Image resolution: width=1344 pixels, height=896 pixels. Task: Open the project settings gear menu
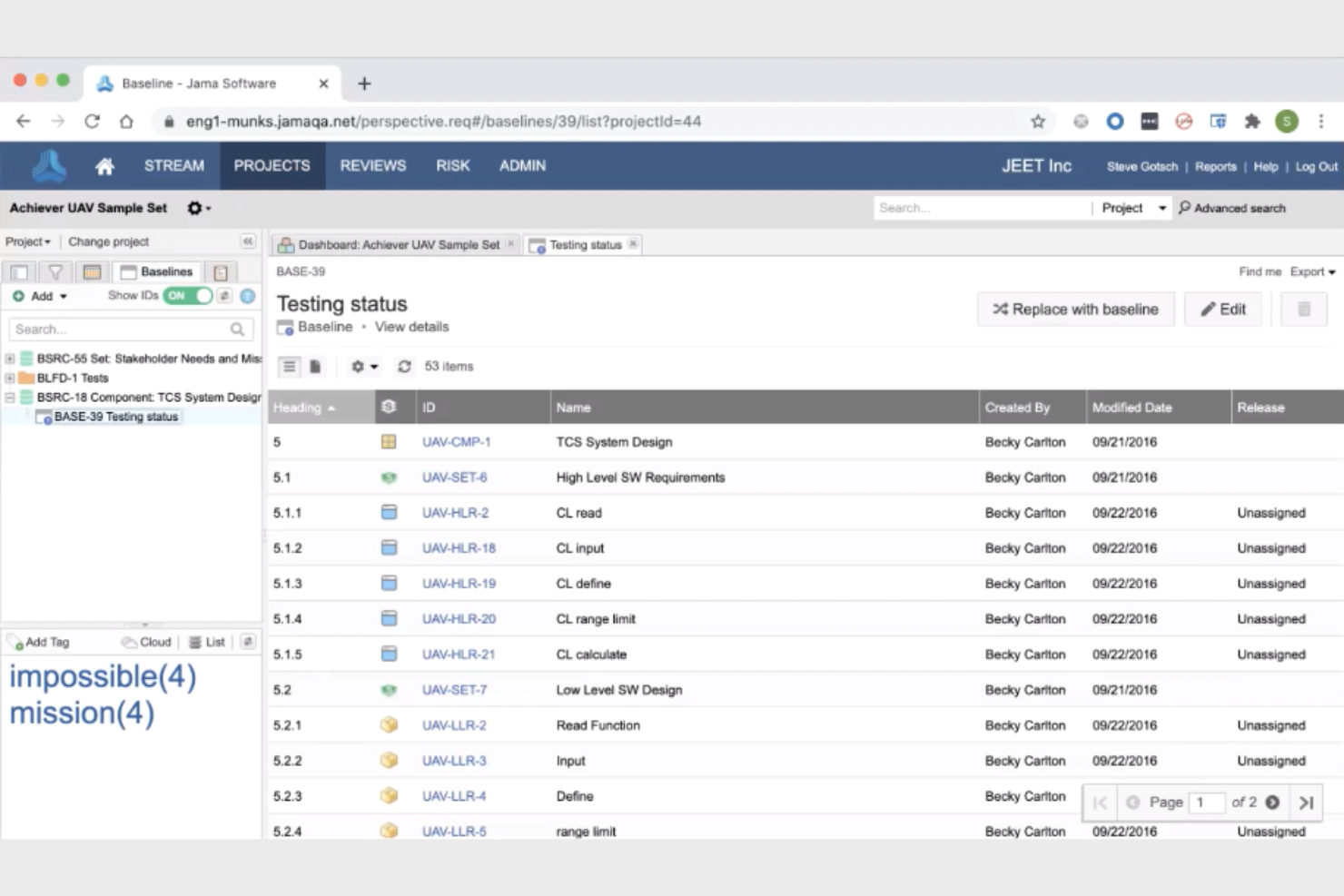click(x=198, y=208)
